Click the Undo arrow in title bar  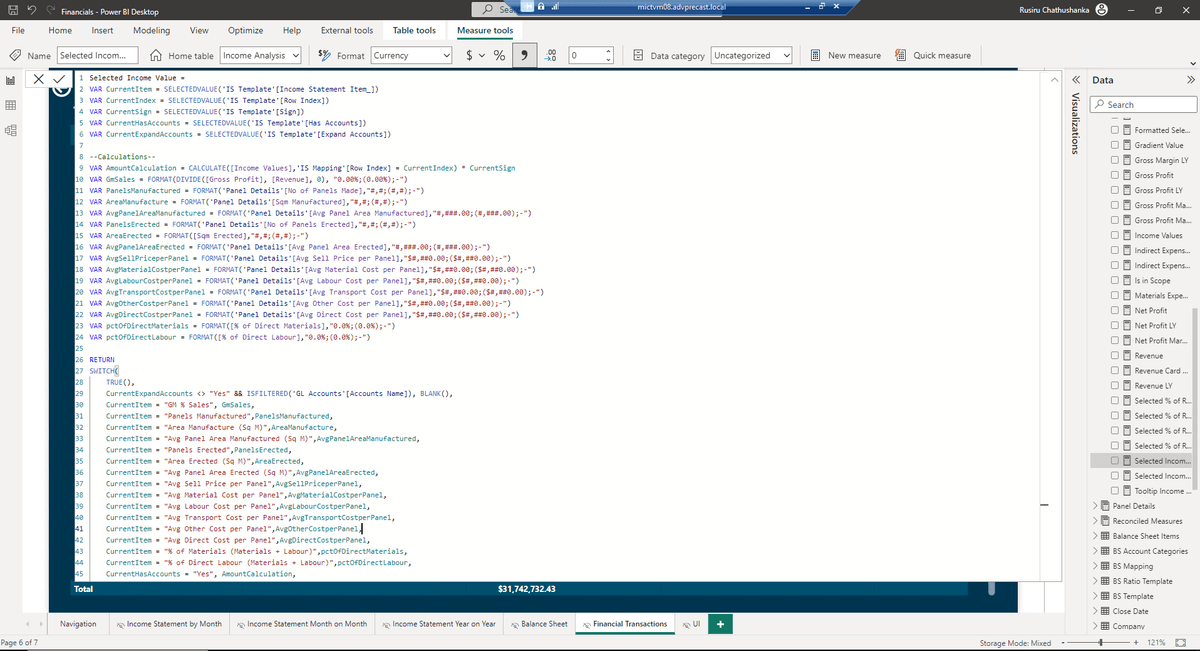click(x=33, y=9)
